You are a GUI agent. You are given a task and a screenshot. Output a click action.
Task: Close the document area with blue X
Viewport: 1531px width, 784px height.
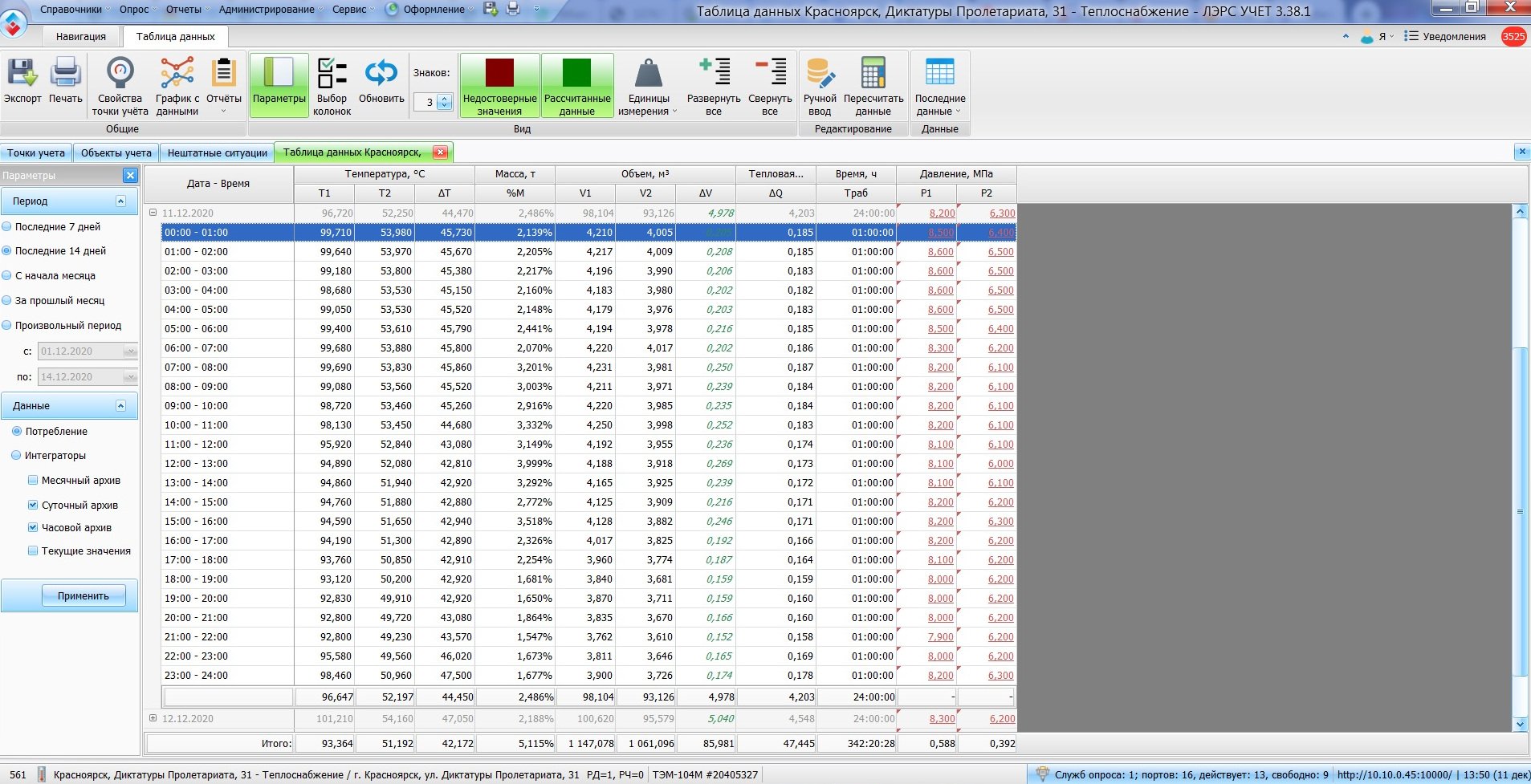coord(1521,151)
